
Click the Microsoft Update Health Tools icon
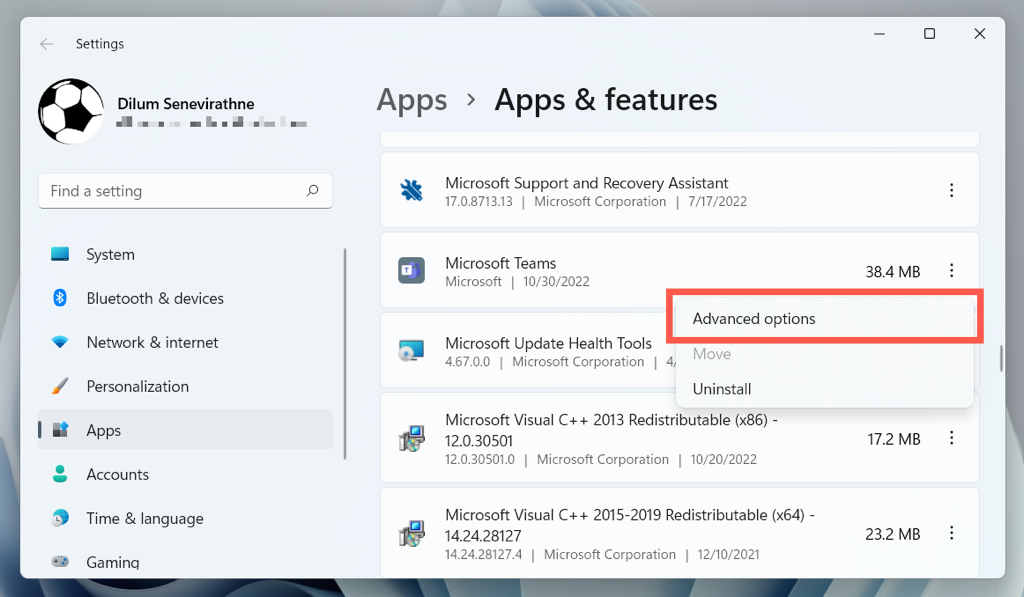tap(411, 351)
